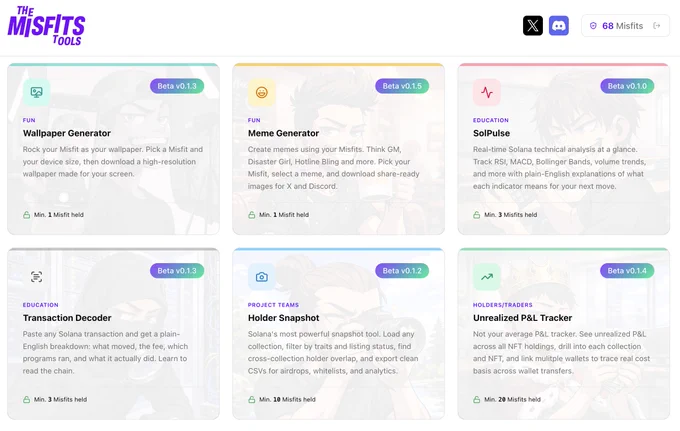680x431 pixels.
Task: Click the Beta v0.1.4 badge on P&L Tracker
Action: (x=627, y=271)
